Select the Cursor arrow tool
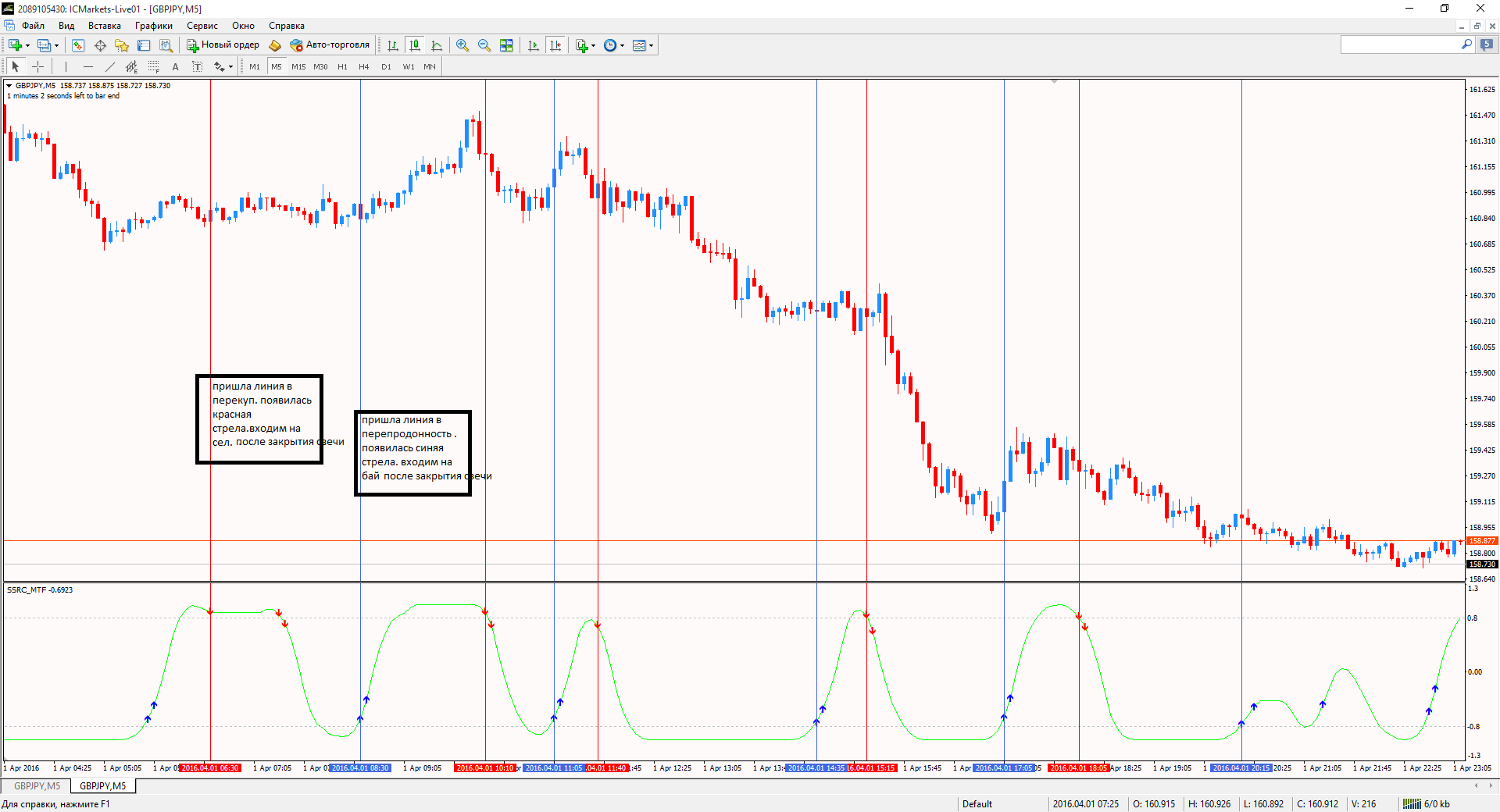The image size is (1500, 812). (x=16, y=66)
